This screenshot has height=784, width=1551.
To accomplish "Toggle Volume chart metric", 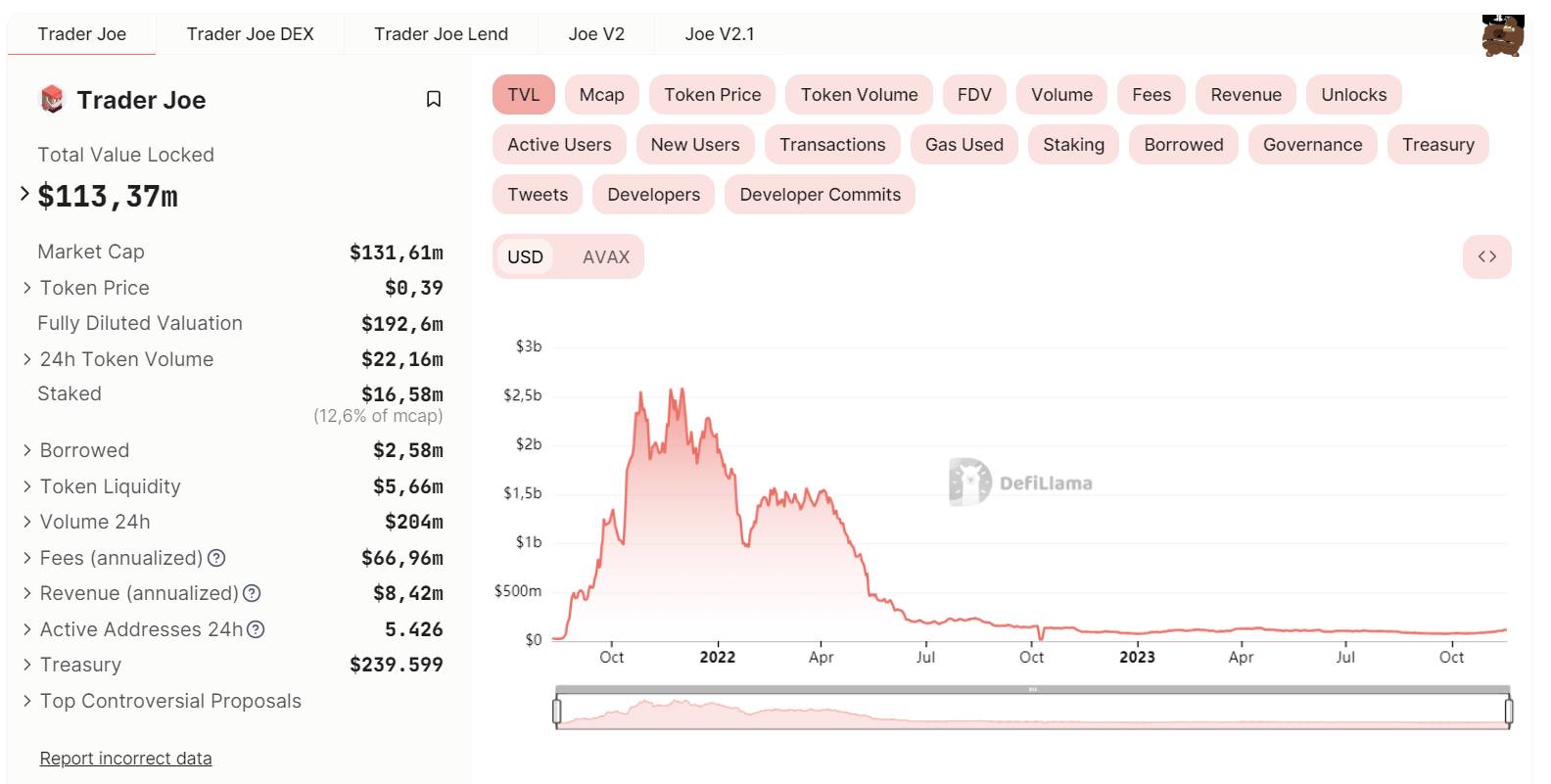I will coord(1061,95).
